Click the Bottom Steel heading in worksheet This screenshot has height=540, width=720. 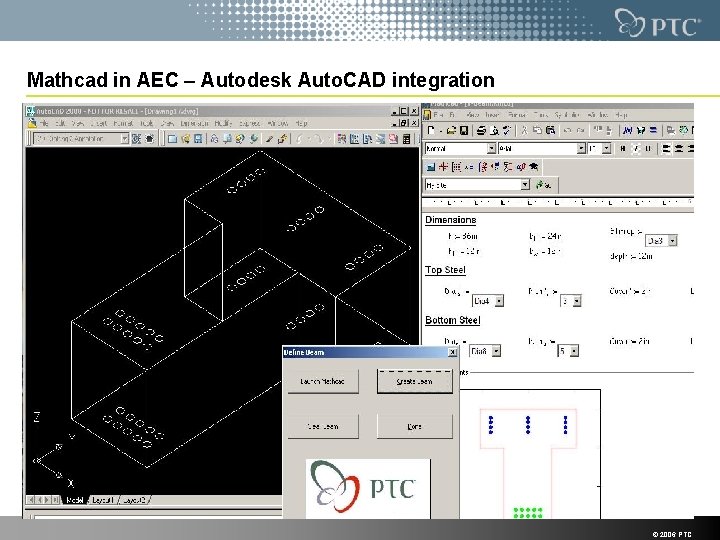453,320
